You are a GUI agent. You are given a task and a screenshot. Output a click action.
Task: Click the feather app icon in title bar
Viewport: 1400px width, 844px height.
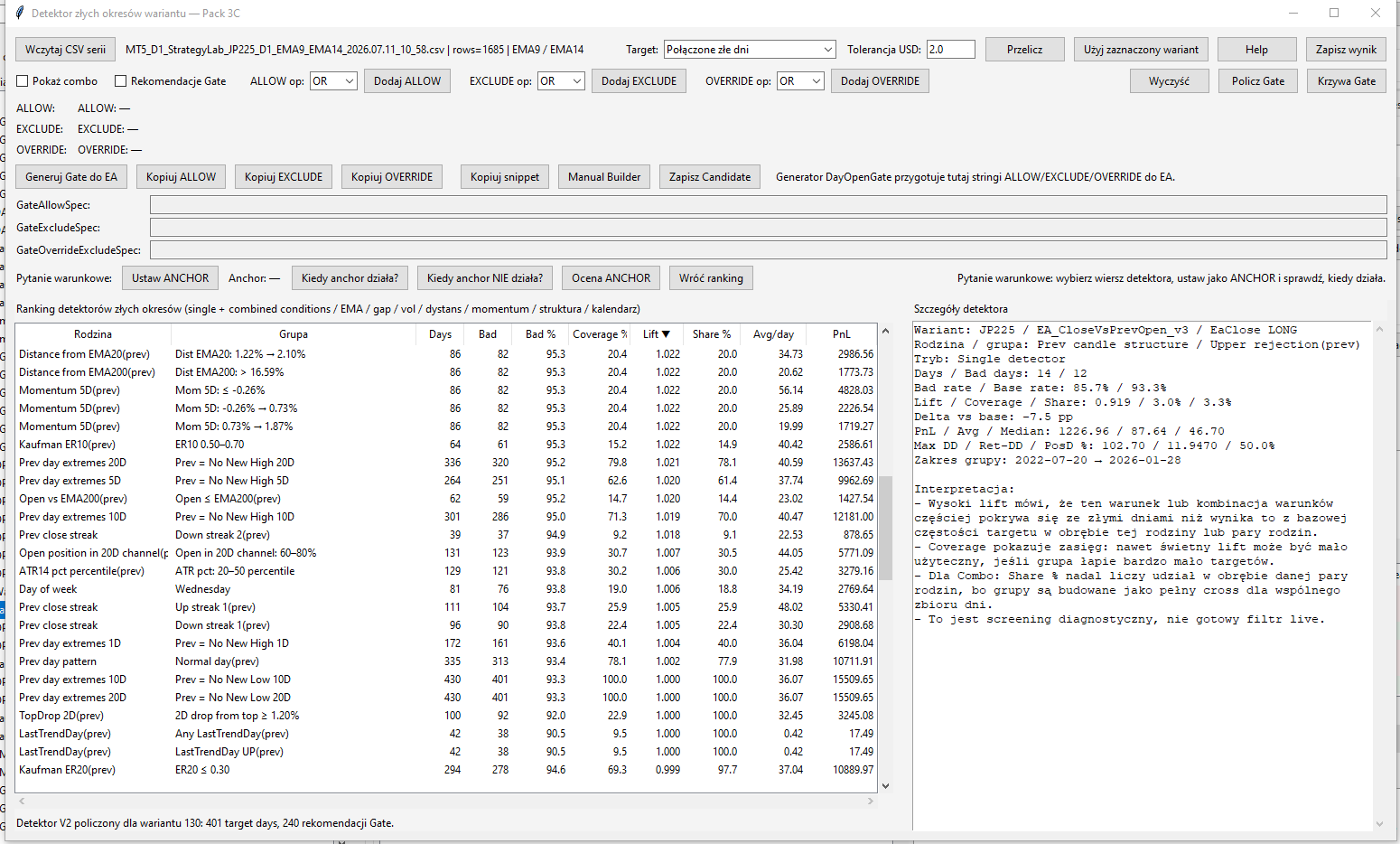[x=19, y=13]
